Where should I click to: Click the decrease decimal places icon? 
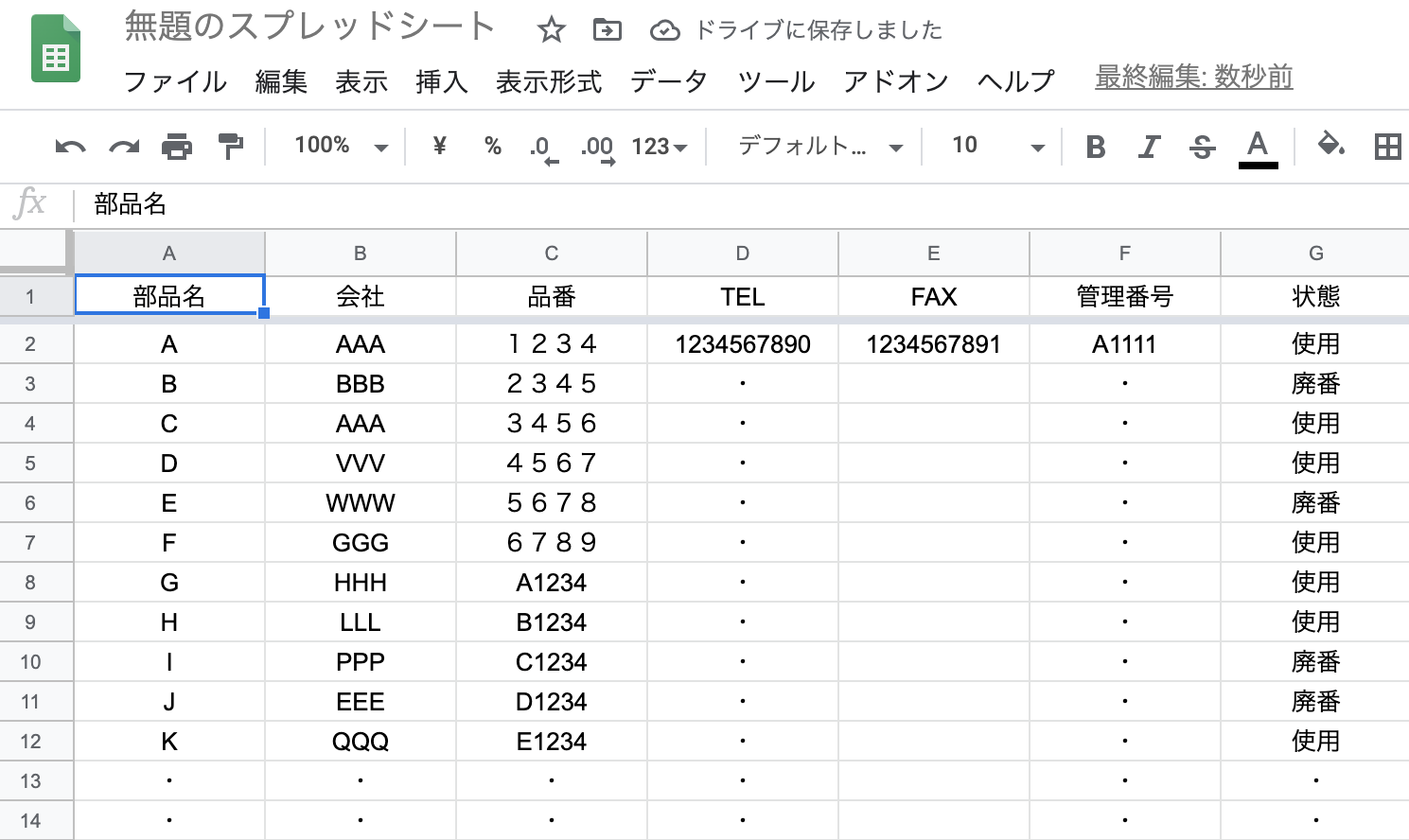click(543, 148)
